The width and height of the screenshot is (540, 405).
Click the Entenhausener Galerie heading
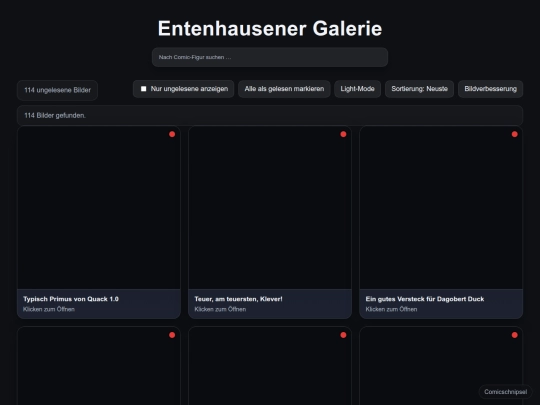pos(270,28)
